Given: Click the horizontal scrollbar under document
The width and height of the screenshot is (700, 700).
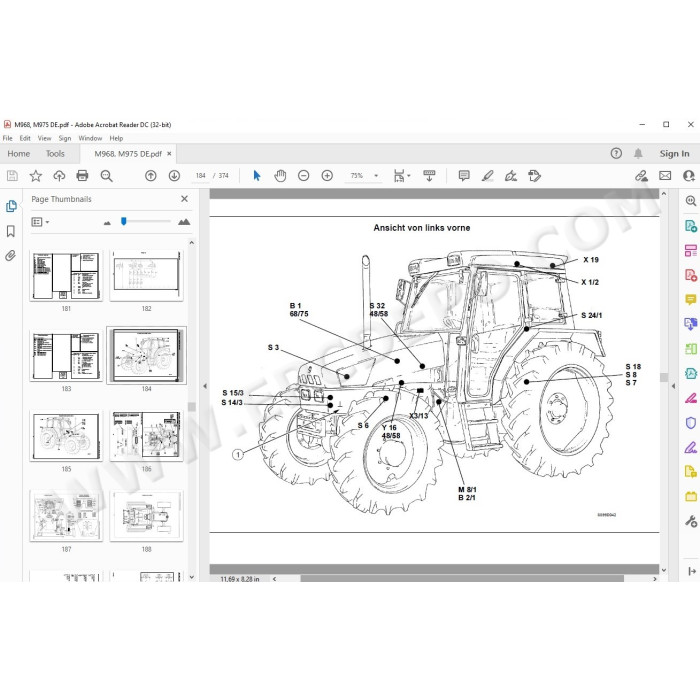Looking at the screenshot, I should (462, 579).
